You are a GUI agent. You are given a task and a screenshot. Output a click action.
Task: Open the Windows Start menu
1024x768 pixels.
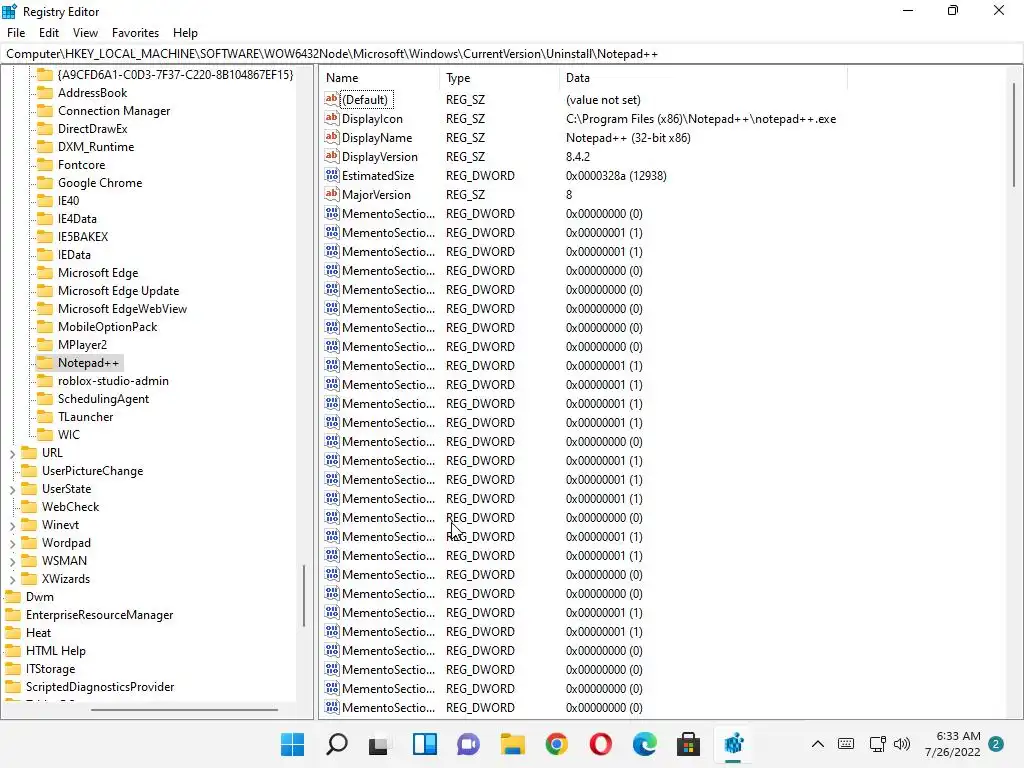(292, 744)
